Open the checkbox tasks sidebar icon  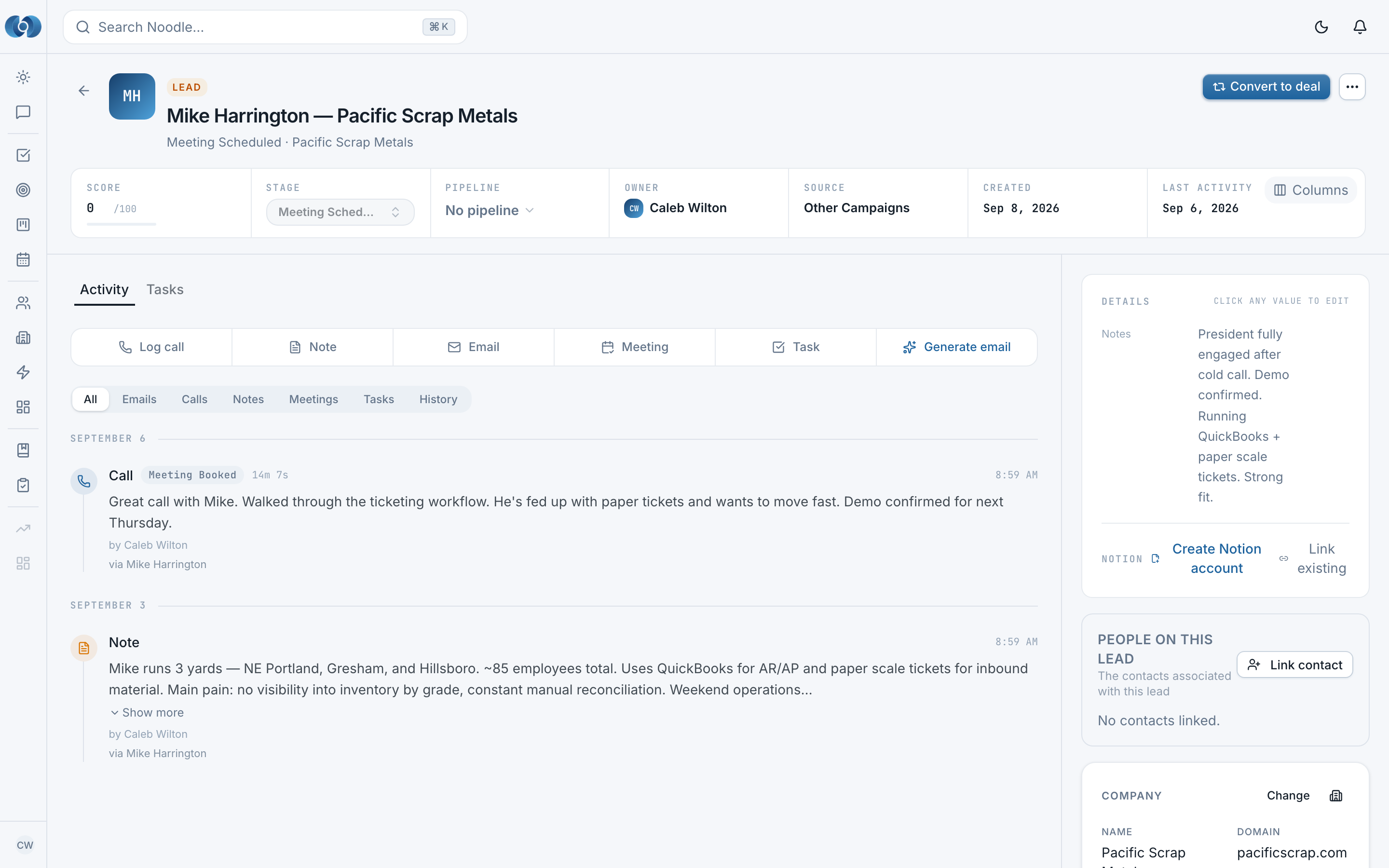(x=23, y=155)
